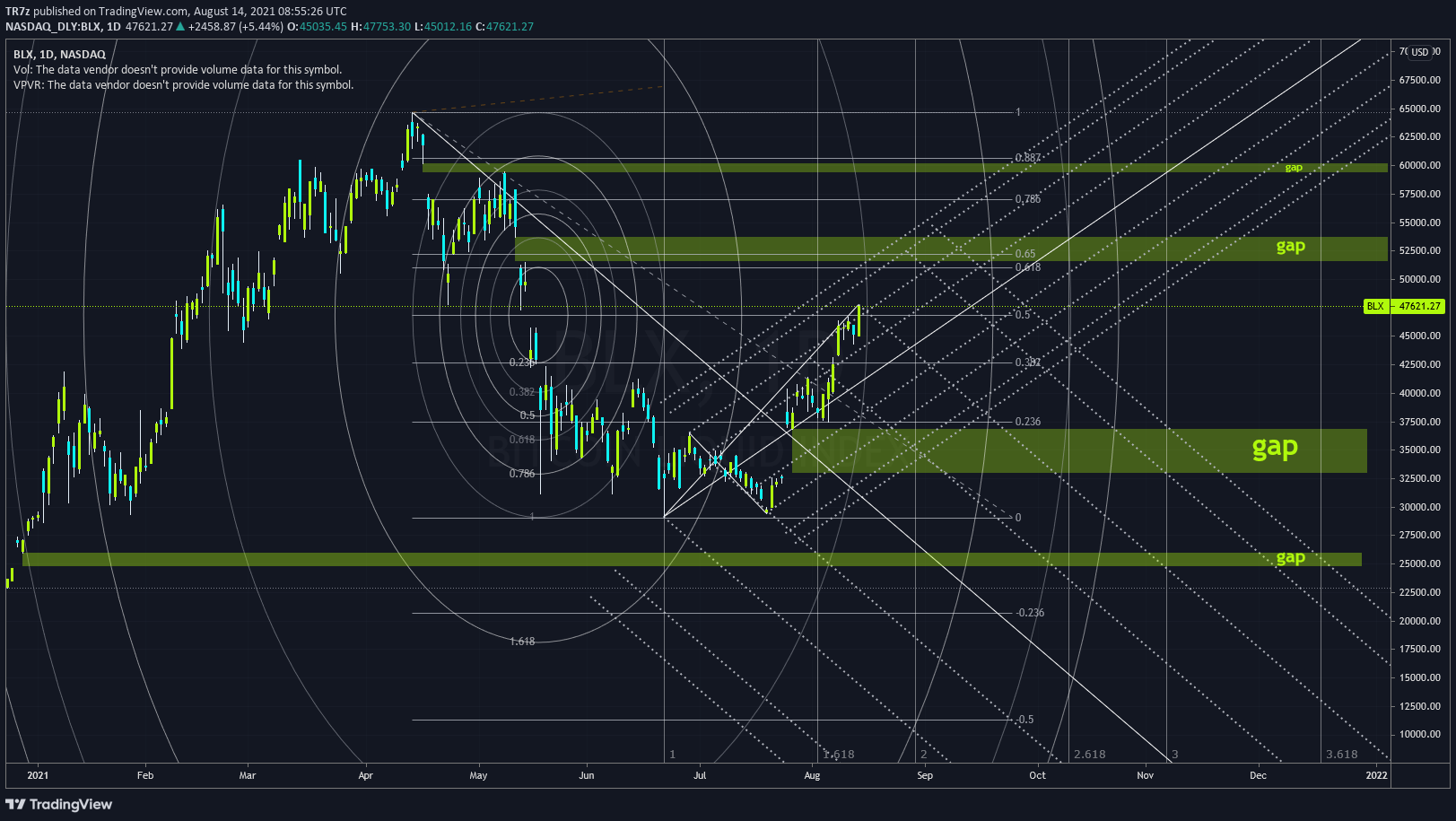Click the 20000.00 price axis label
1456x821 pixels.
tap(1420, 621)
